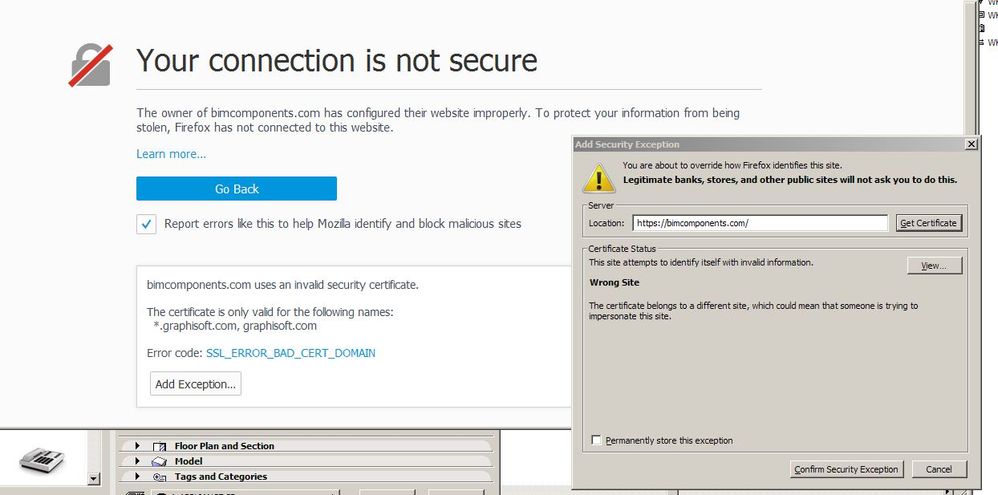Click the crossed-out padlock insecure connection icon
The image size is (998, 495).
pyautogui.click(x=90, y=63)
